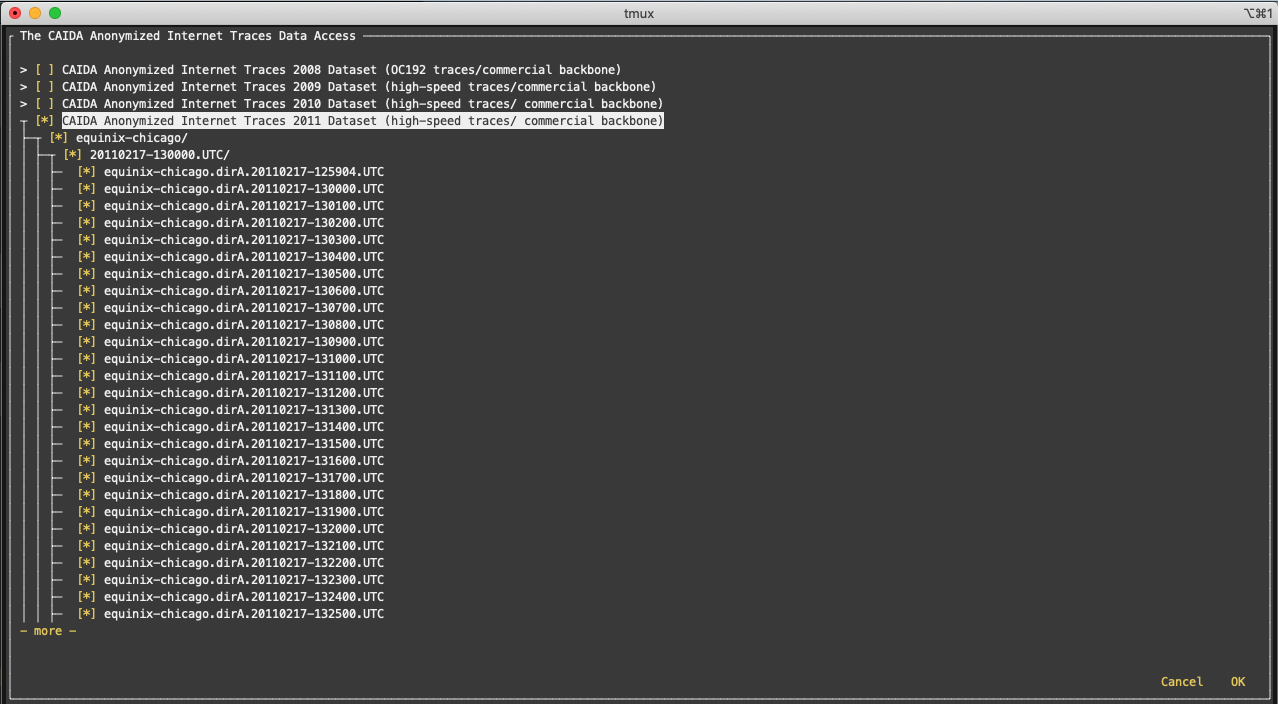Click file name equinix-chicago.dirA.20110217-132200.UTC

[244, 563]
